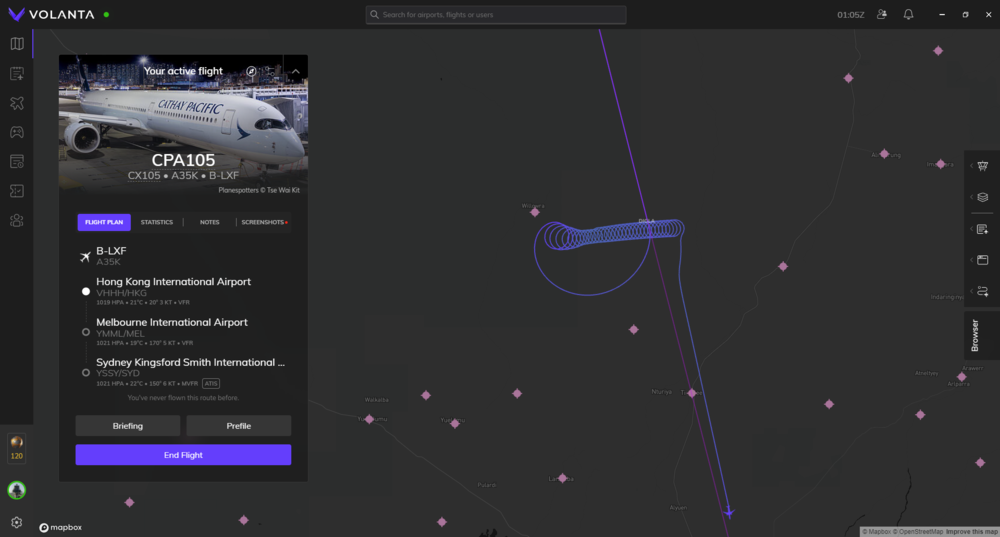1000x537 pixels.
Task: Expand the route icon panel on right edge
Action: coord(982,291)
